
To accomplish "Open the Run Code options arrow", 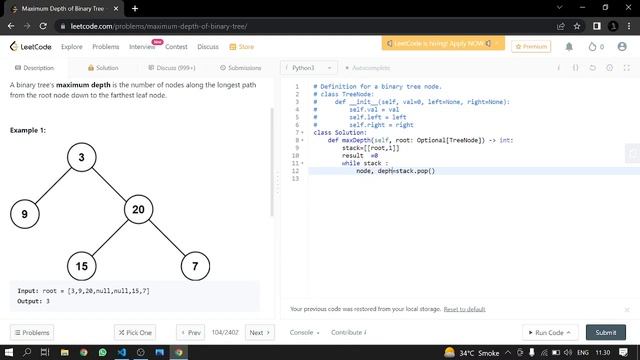I will pos(569,333).
